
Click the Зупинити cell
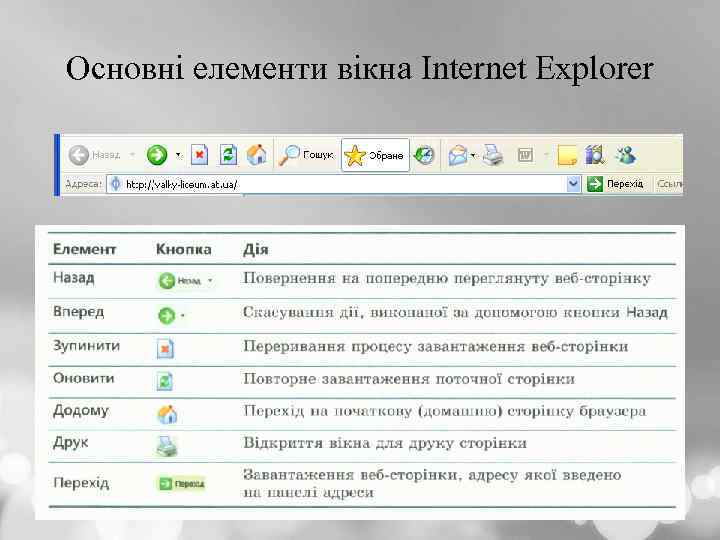[x=86, y=346]
